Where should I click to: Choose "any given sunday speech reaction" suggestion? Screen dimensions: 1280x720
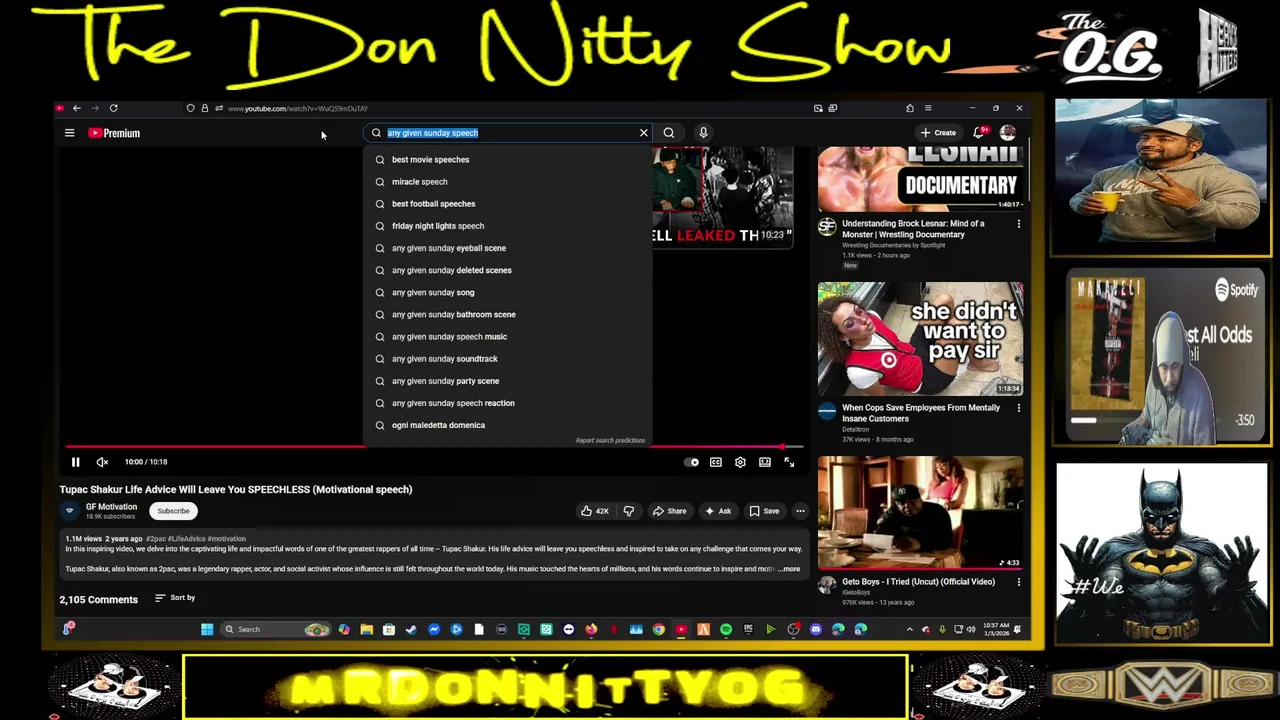pyautogui.click(x=508, y=403)
